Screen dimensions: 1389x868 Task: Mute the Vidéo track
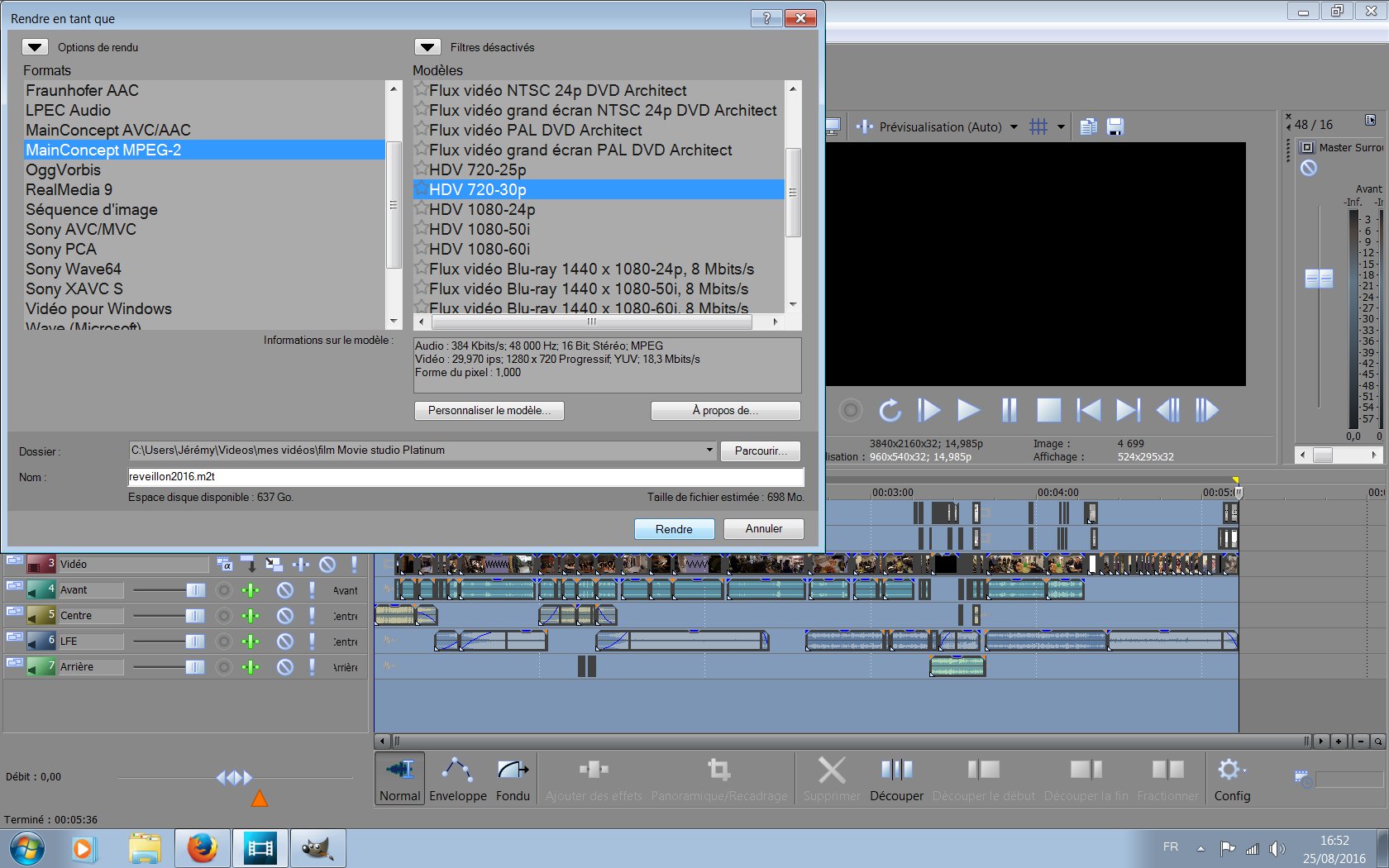click(327, 565)
